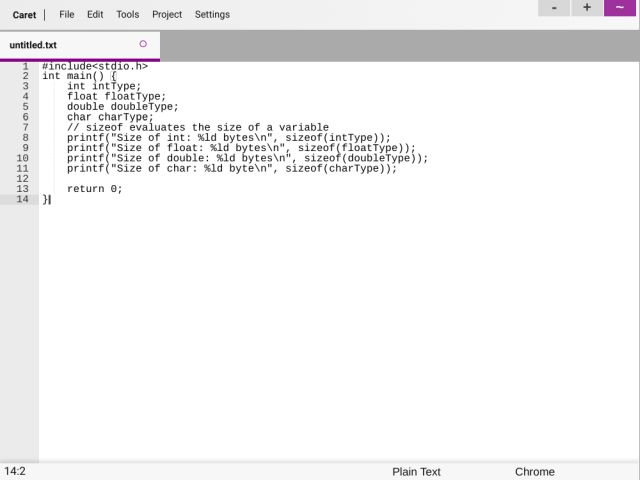640x480 pixels.
Task: Click the highlighted line number 14
Action: 22,199
